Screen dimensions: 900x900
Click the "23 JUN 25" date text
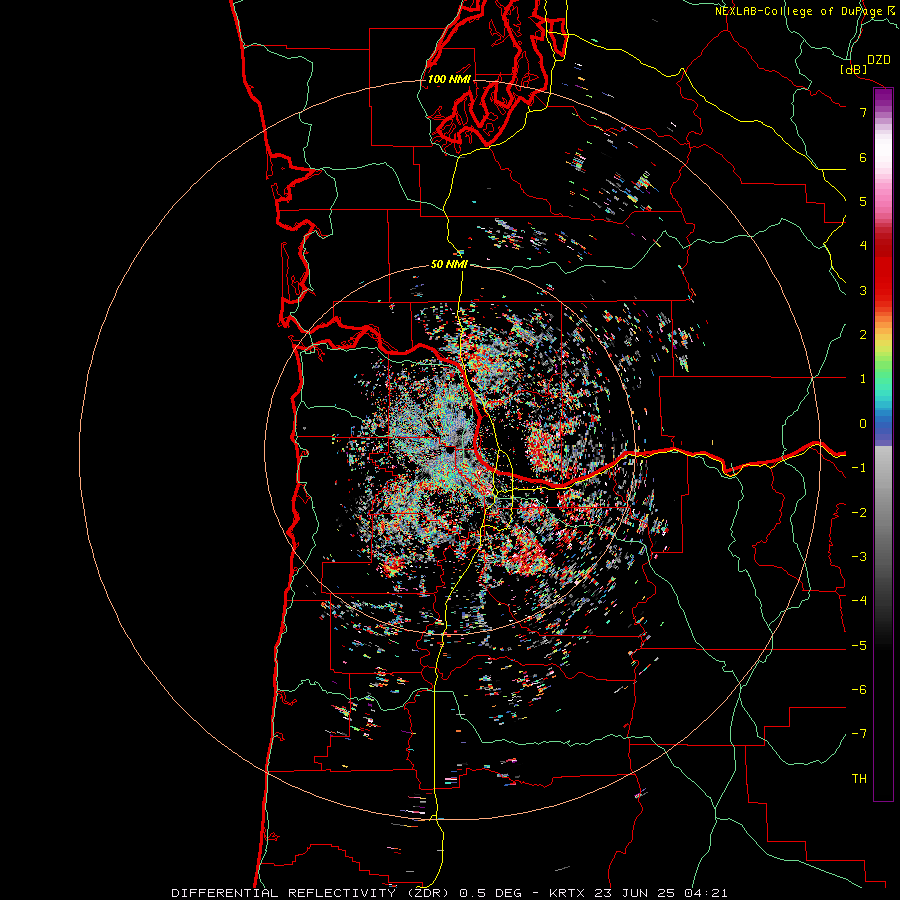(634, 893)
